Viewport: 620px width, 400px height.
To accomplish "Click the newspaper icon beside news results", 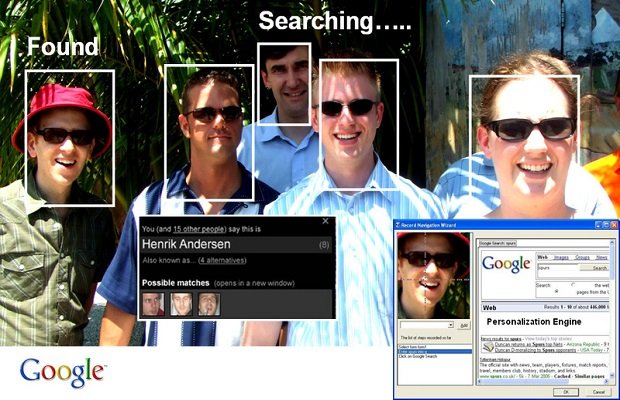I will [488, 347].
